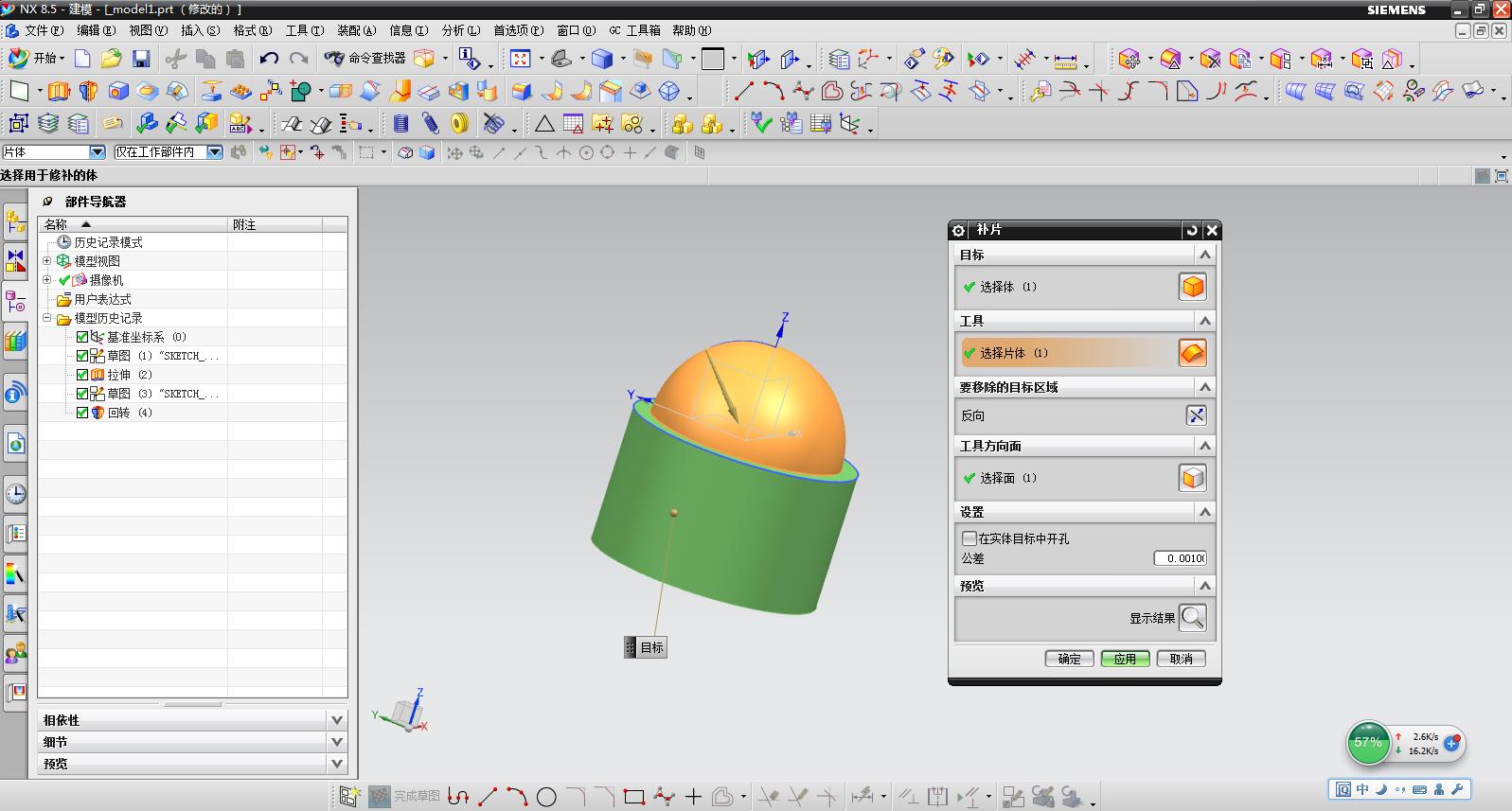
Task: Open the Constraint Navigator sidebar tab
Action: (x=15, y=262)
